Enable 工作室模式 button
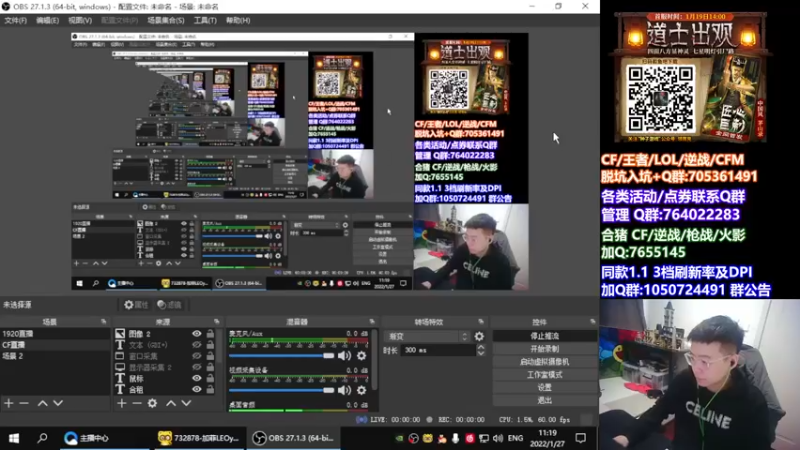The width and height of the screenshot is (800, 450). (x=544, y=374)
